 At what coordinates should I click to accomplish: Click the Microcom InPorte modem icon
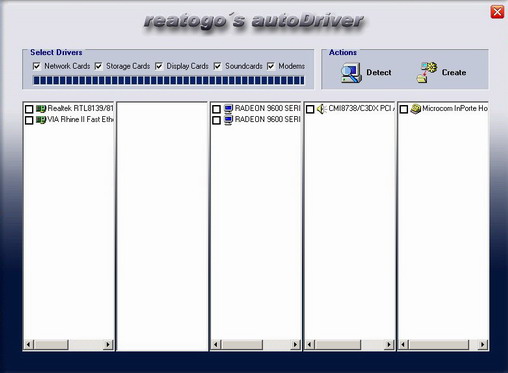[415, 109]
